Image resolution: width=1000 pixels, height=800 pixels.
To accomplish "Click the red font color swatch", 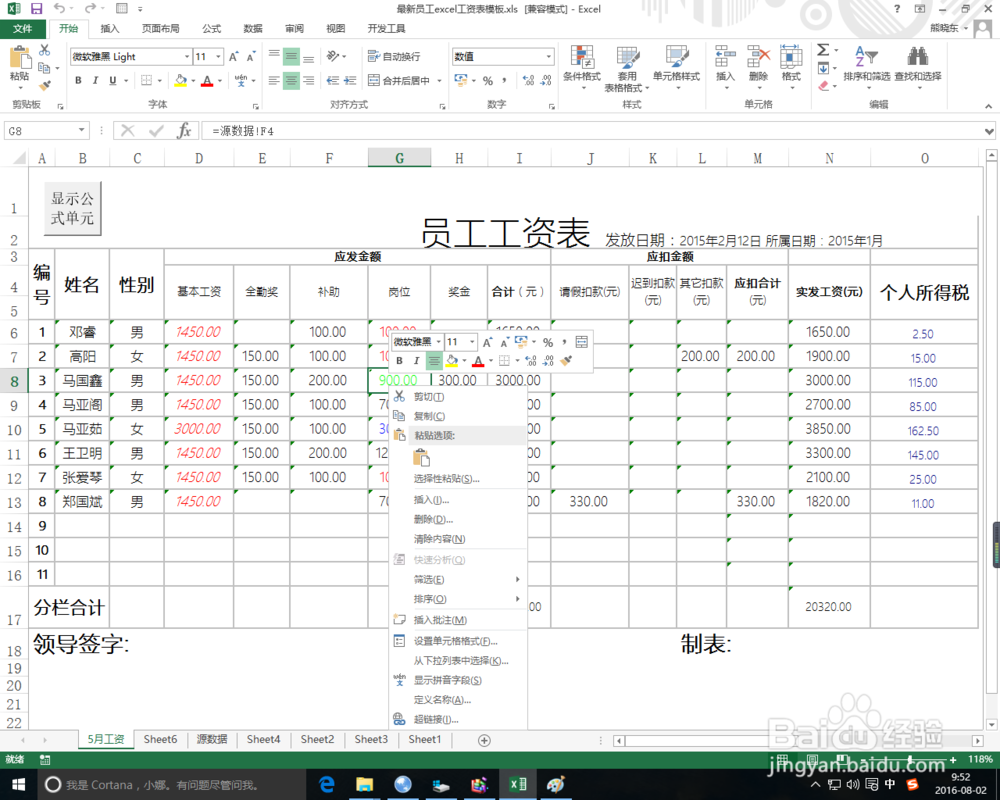I will (206, 85).
